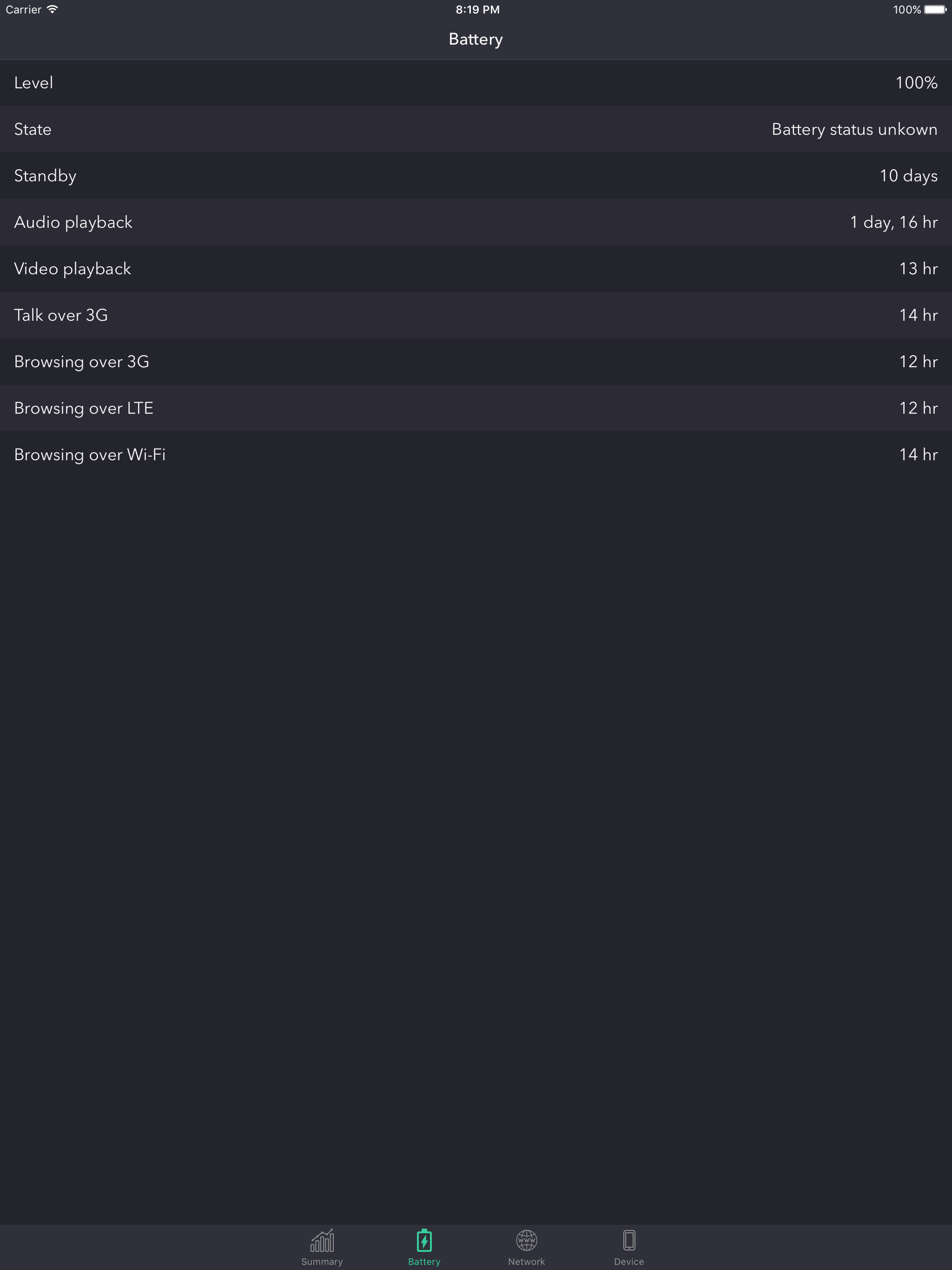Viewport: 952px width, 1270px height.
Task: Tap the Browsing over LTE row
Action: click(476, 408)
